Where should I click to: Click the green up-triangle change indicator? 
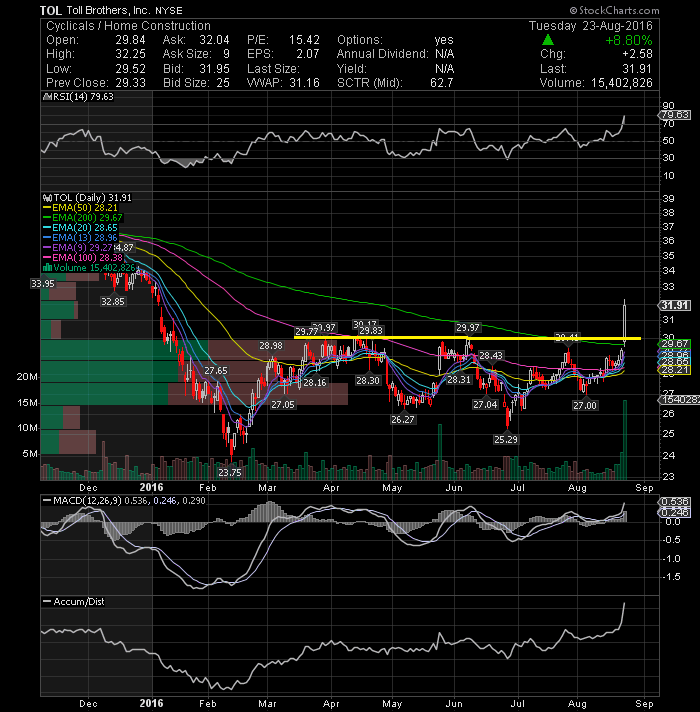coord(548,40)
